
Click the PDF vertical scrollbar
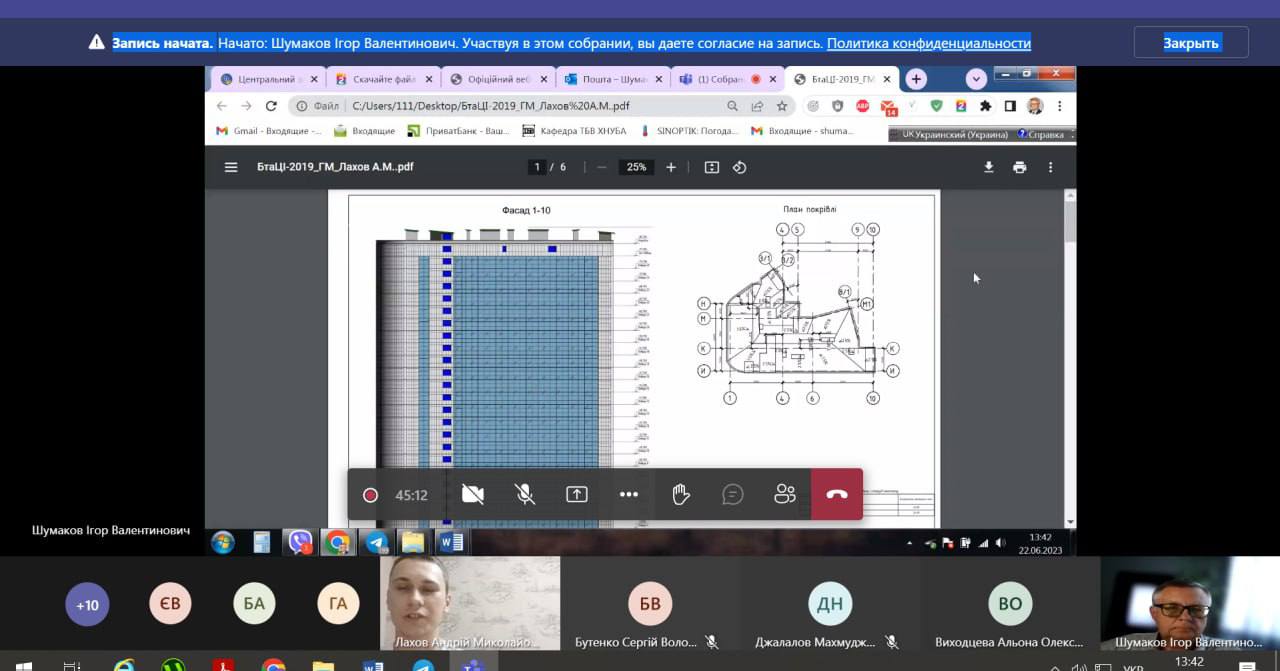coord(1070,357)
